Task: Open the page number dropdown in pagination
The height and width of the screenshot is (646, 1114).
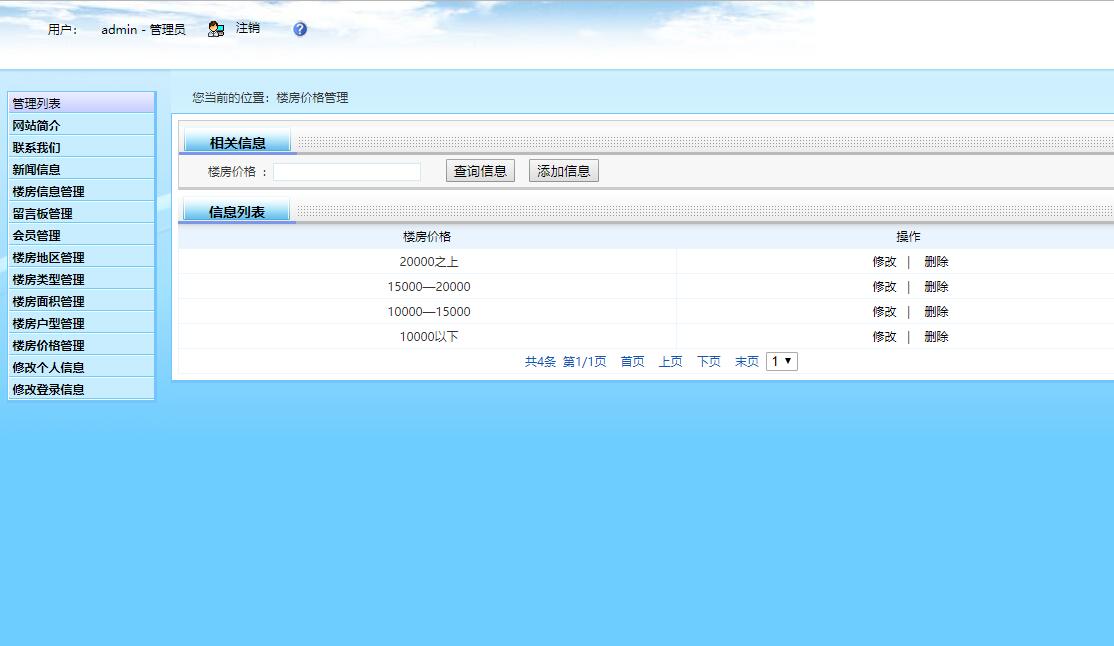Action: click(x=780, y=361)
